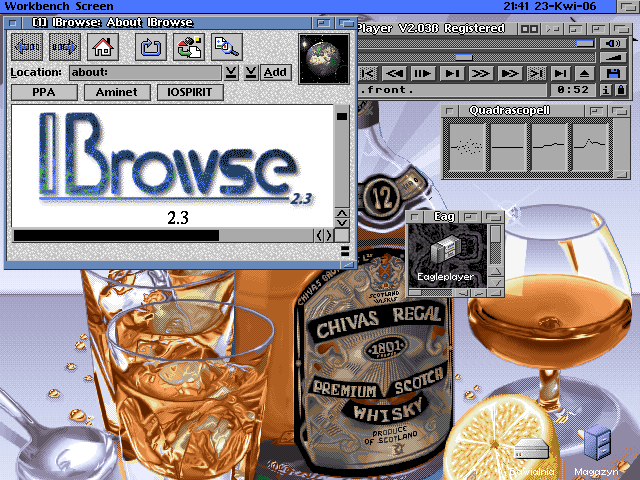Open the Aminet fastlink button
This screenshot has width=640, height=480.
[x=117, y=92]
